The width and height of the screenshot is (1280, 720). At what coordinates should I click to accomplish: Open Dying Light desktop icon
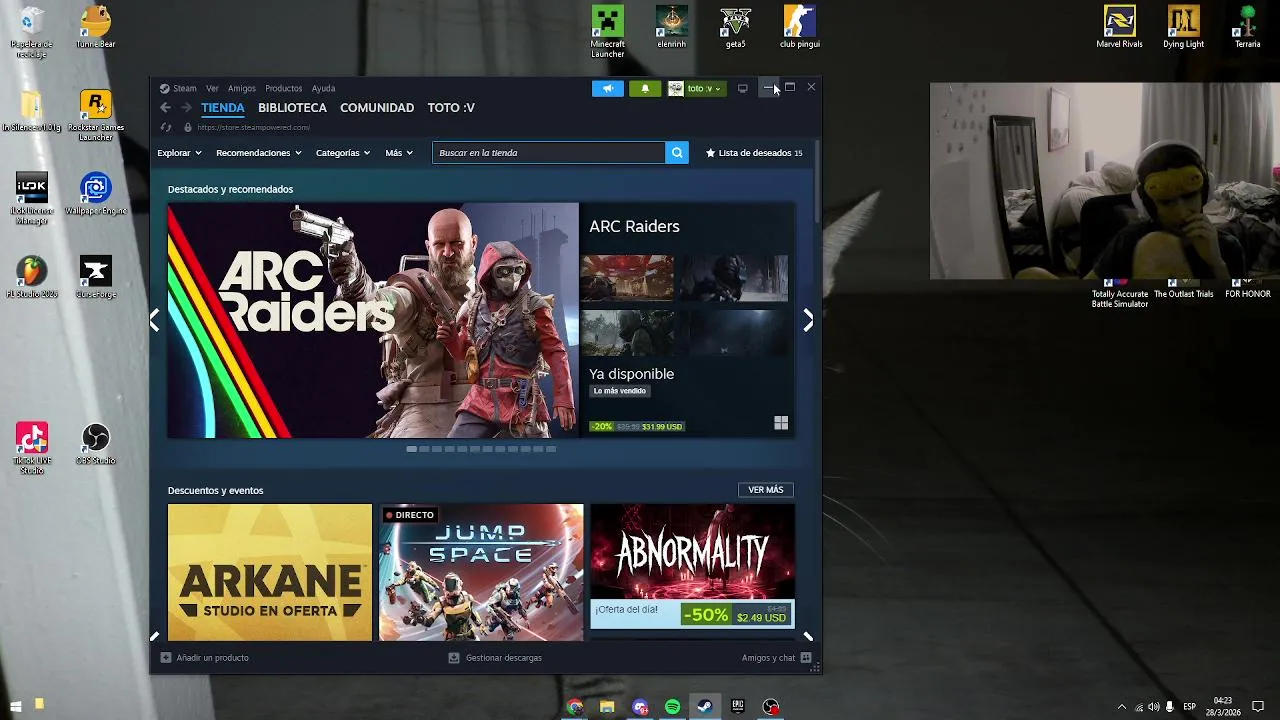pos(1183,27)
